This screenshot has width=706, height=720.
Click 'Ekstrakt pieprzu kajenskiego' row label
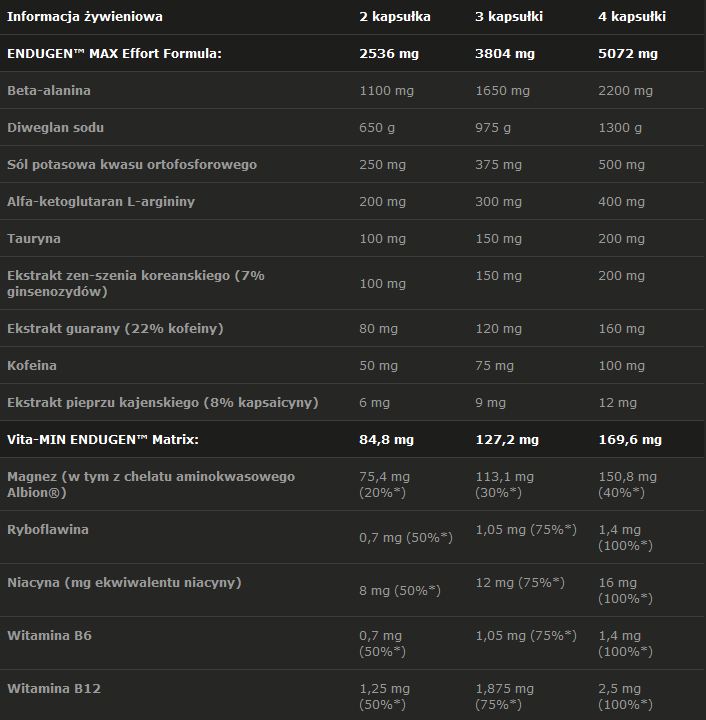(162, 403)
